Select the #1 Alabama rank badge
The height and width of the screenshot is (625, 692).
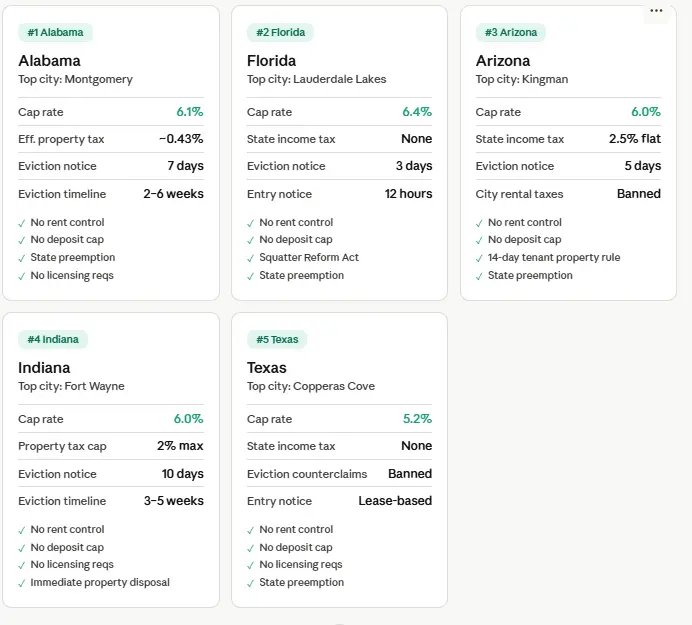[x=55, y=33]
